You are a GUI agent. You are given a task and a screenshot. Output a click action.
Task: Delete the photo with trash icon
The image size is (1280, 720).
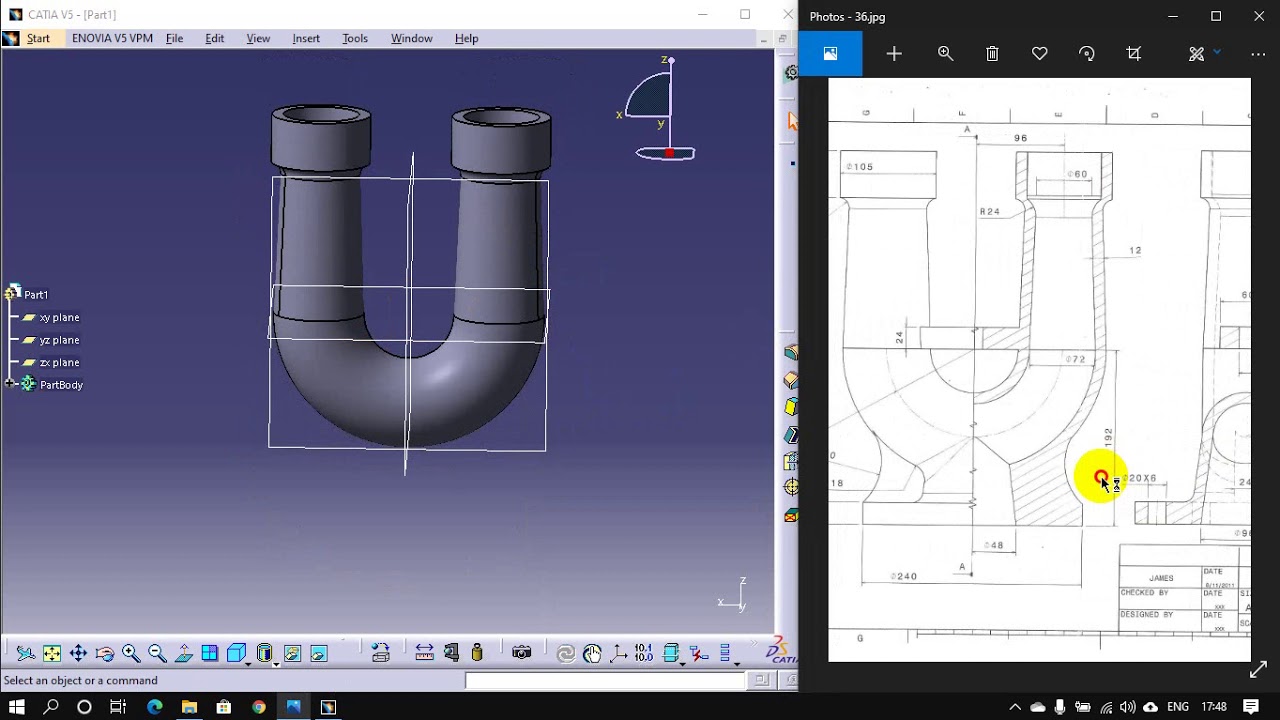pyautogui.click(x=992, y=54)
